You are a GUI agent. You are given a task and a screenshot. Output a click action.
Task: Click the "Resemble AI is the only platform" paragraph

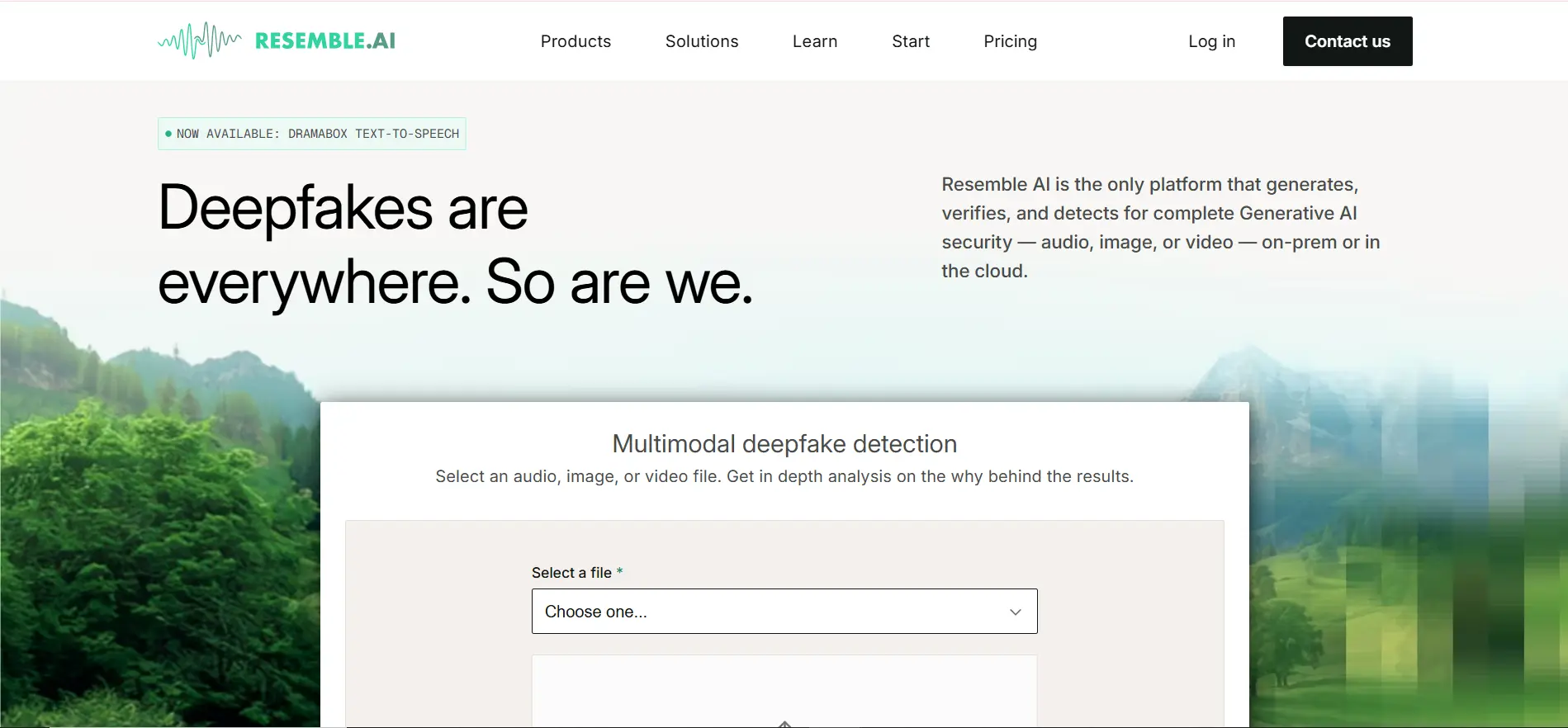[x=1161, y=228]
